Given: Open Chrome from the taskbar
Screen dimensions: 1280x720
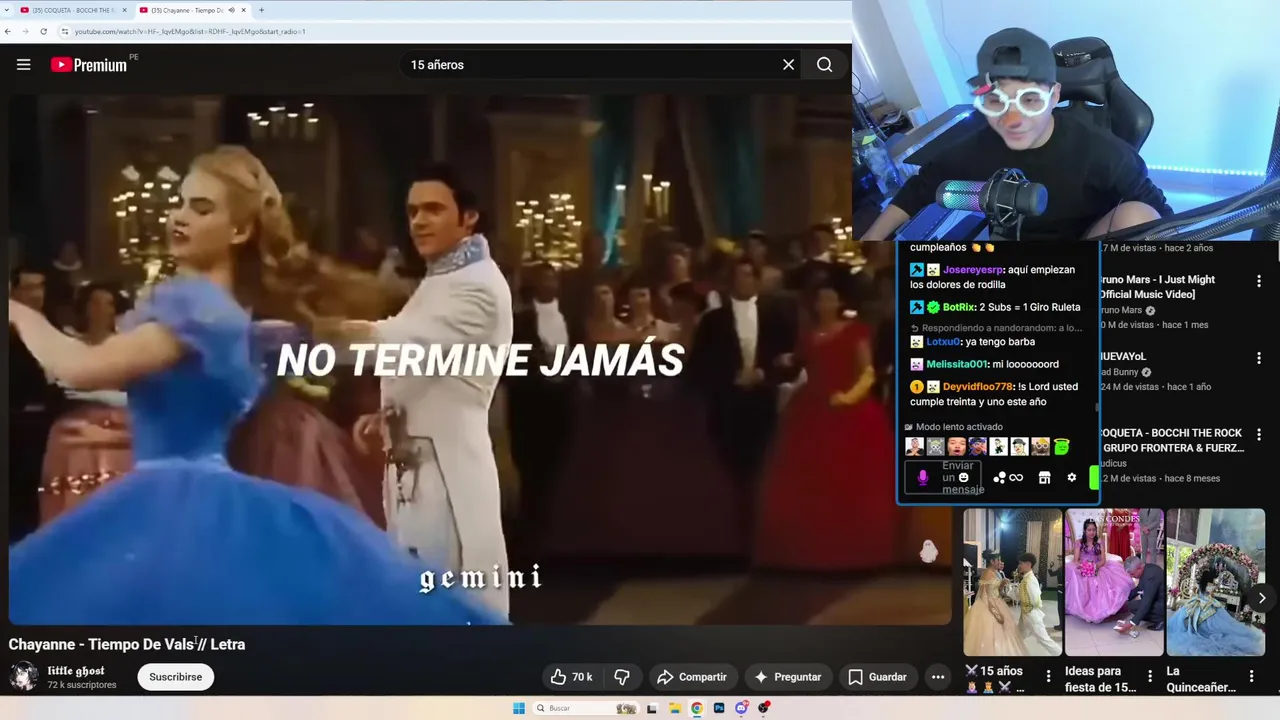Looking at the screenshot, I should 697,708.
